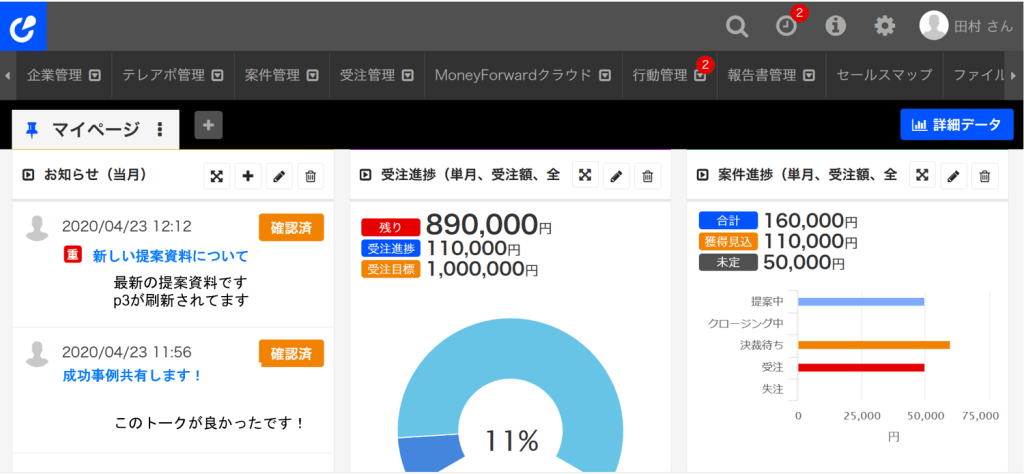Edit the 案件進捗 panel with pencil icon
This screenshot has width=1024, height=474.
tap(954, 176)
